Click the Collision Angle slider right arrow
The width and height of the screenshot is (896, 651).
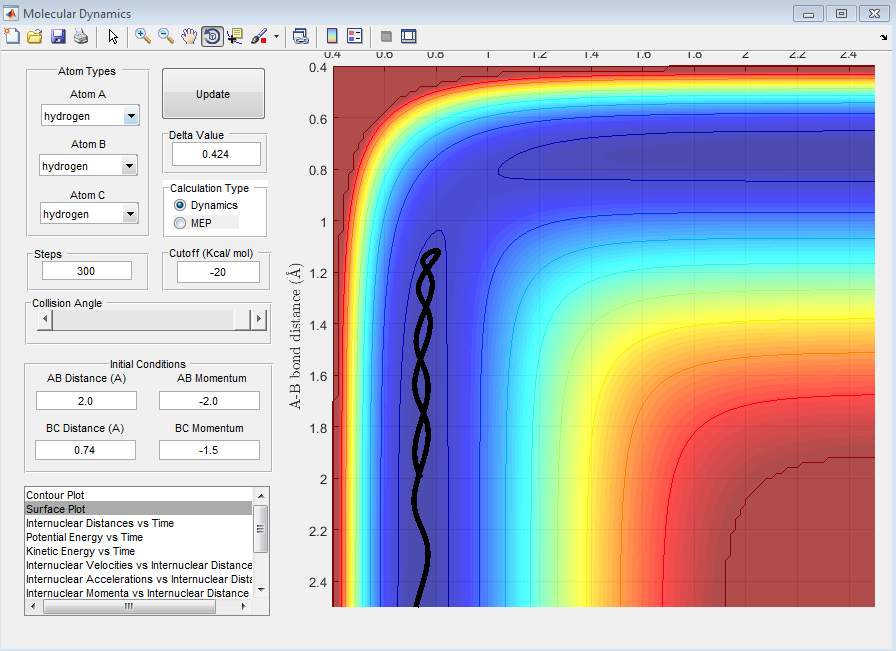pos(259,319)
